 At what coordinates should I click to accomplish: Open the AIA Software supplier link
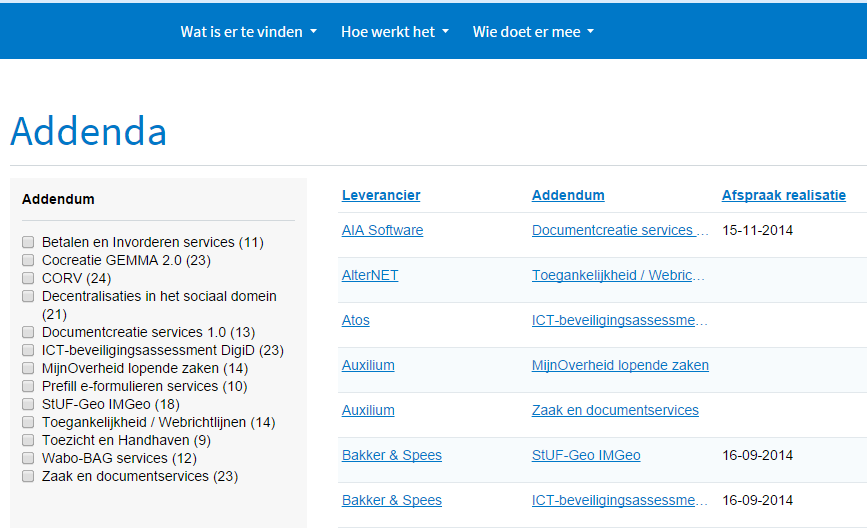(x=382, y=230)
